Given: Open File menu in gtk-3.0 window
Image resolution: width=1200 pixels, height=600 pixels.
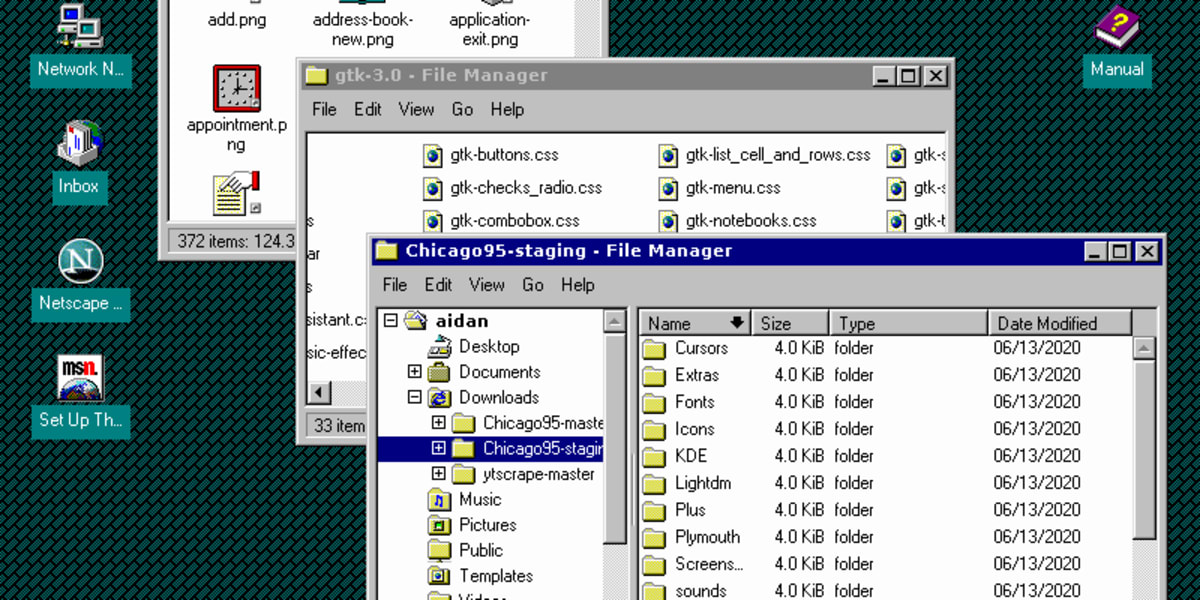Looking at the screenshot, I should pyautogui.click(x=324, y=110).
